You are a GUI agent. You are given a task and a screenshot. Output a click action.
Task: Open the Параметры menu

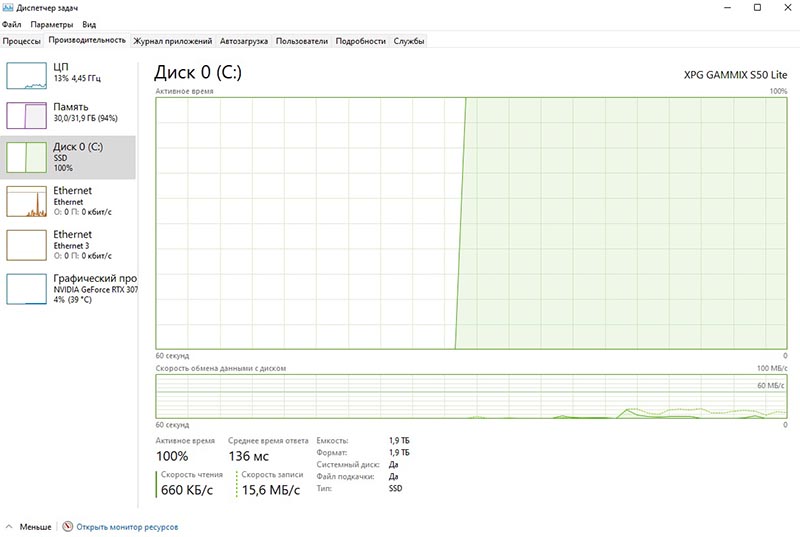click(x=51, y=24)
